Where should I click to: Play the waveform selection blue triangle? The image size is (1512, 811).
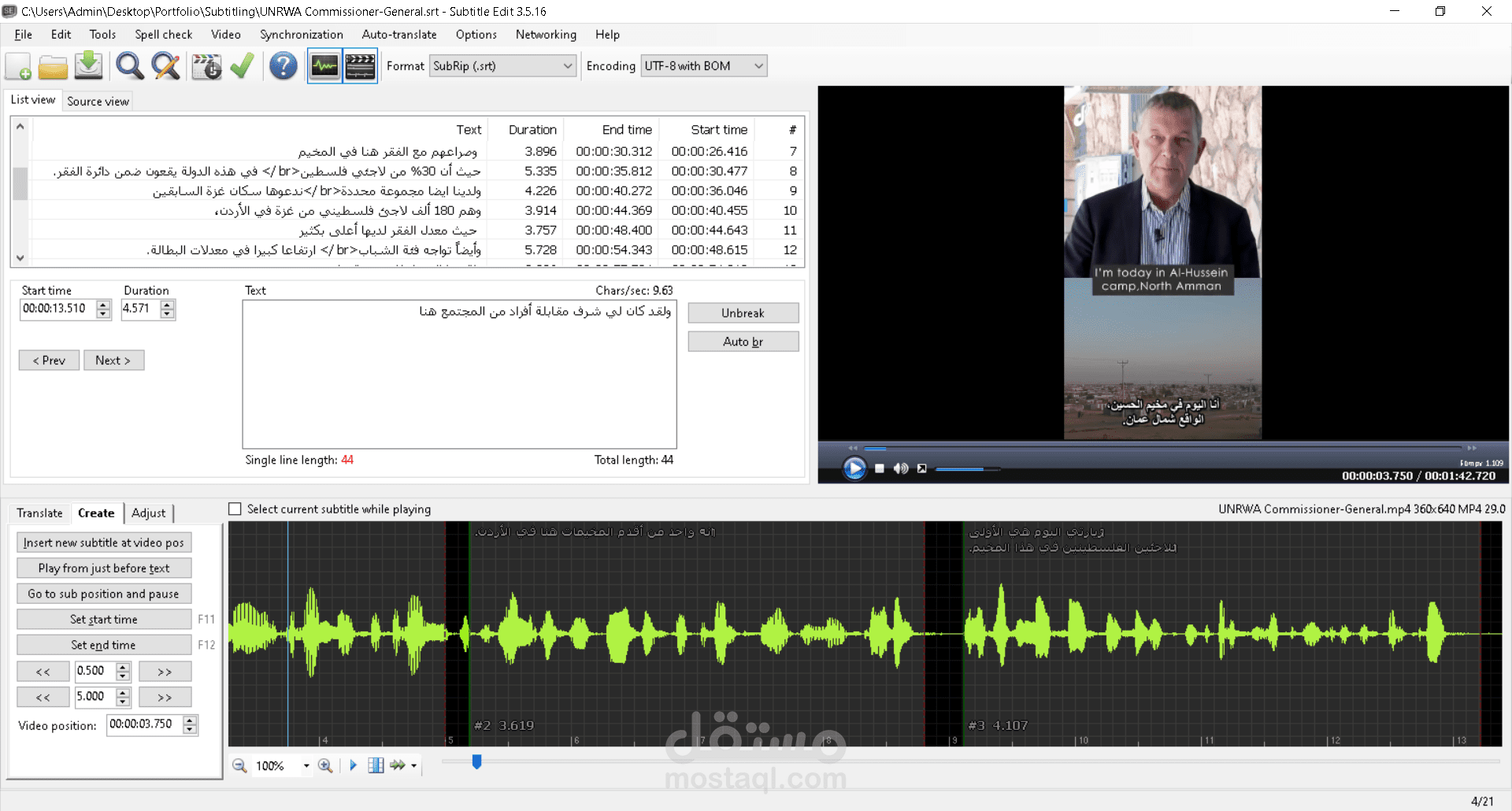click(353, 765)
